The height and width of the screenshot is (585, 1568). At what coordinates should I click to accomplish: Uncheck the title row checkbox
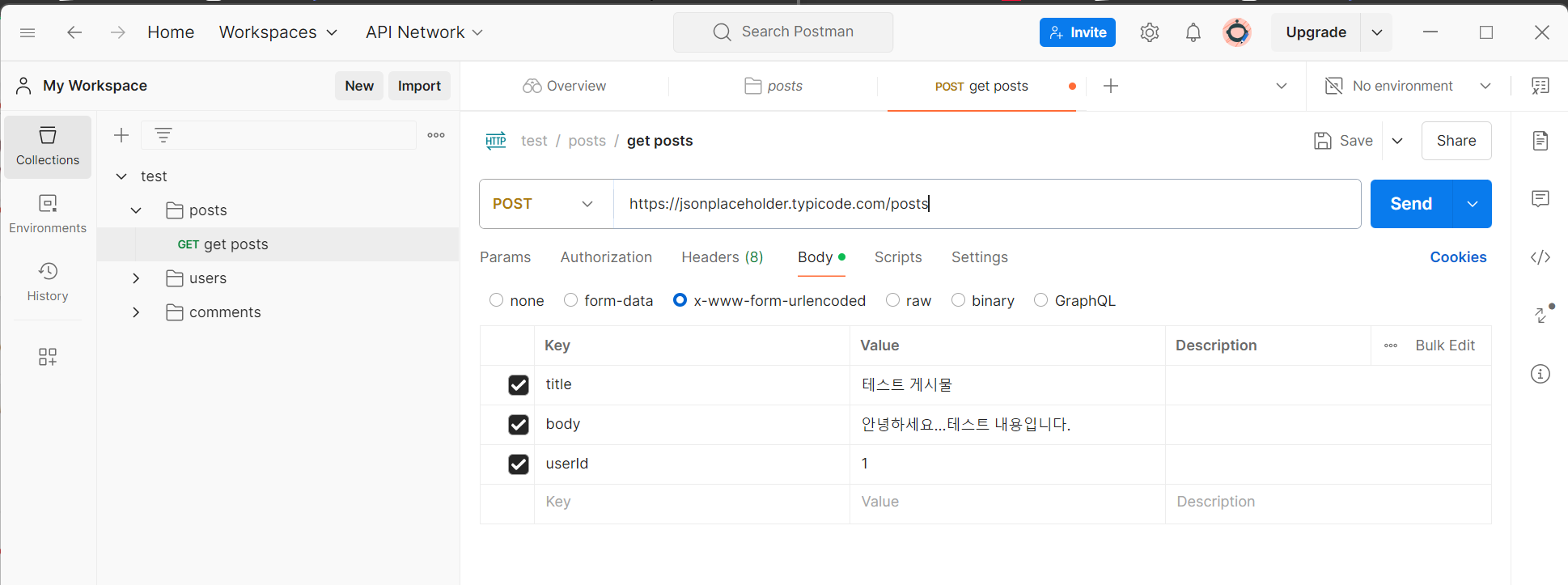tap(519, 385)
